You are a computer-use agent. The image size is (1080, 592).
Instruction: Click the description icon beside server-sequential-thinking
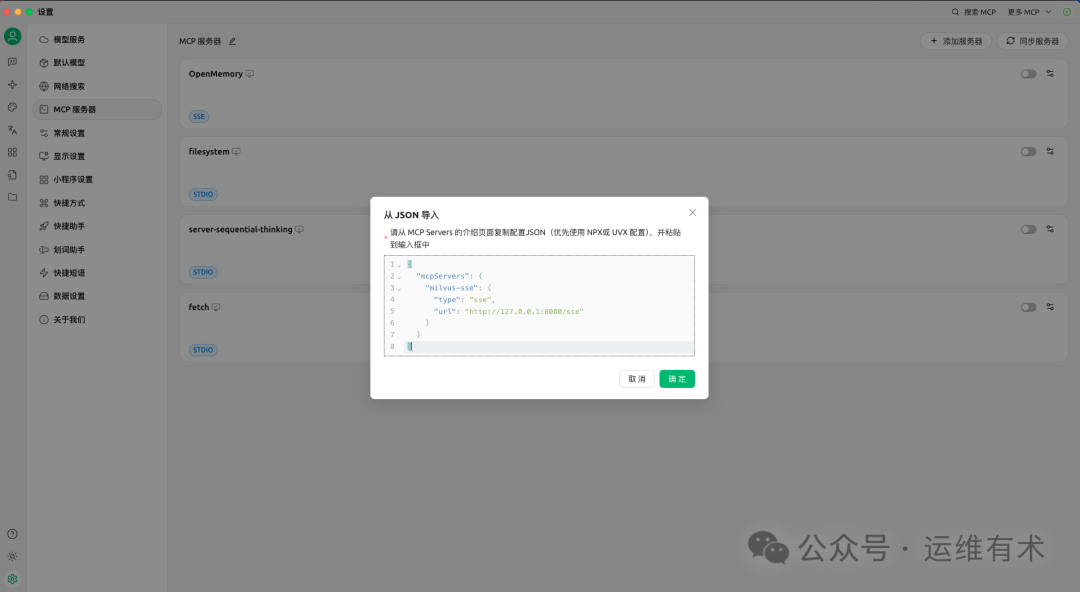click(x=300, y=229)
